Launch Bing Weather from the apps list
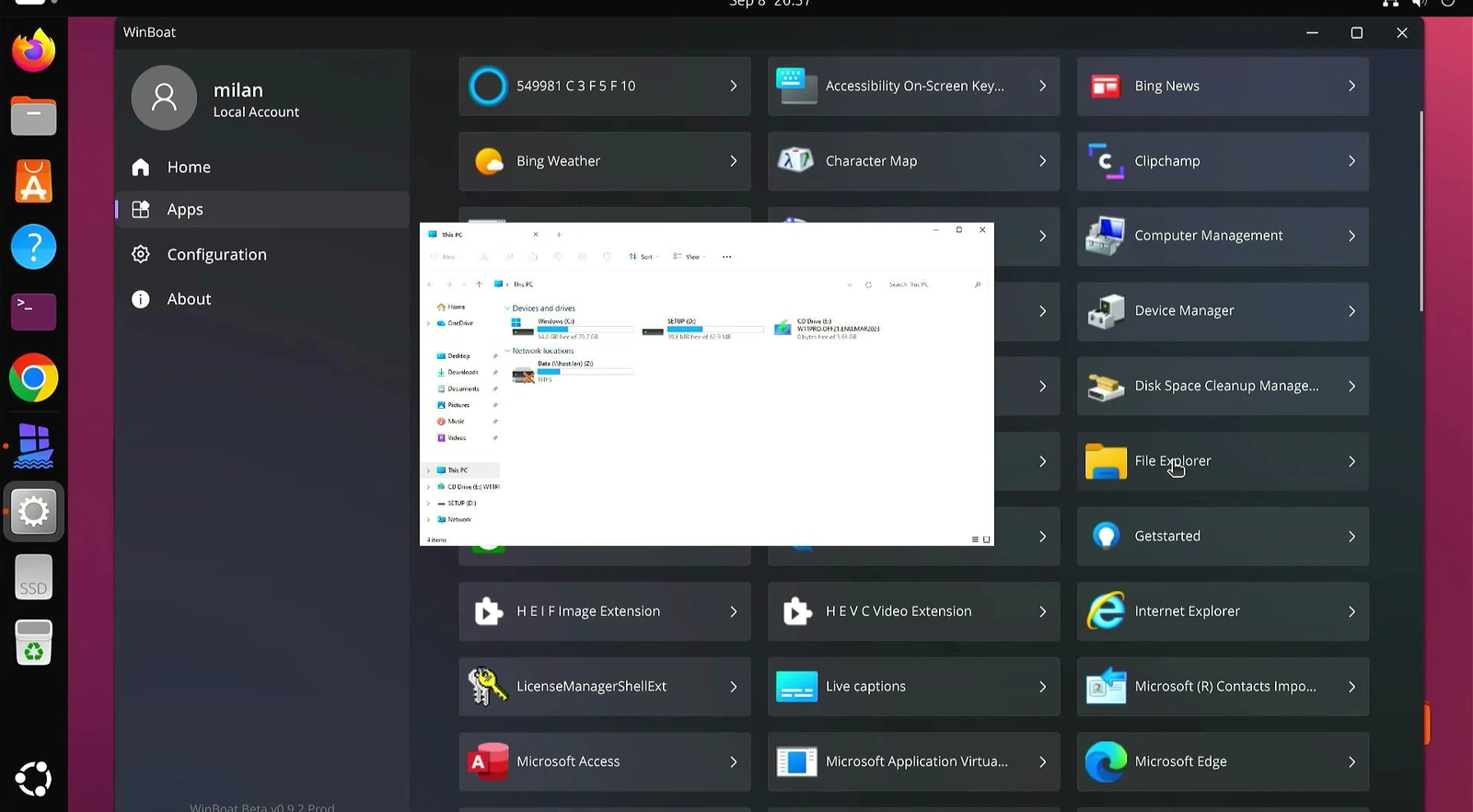This screenshot has width=1473, height=812. 605,161
